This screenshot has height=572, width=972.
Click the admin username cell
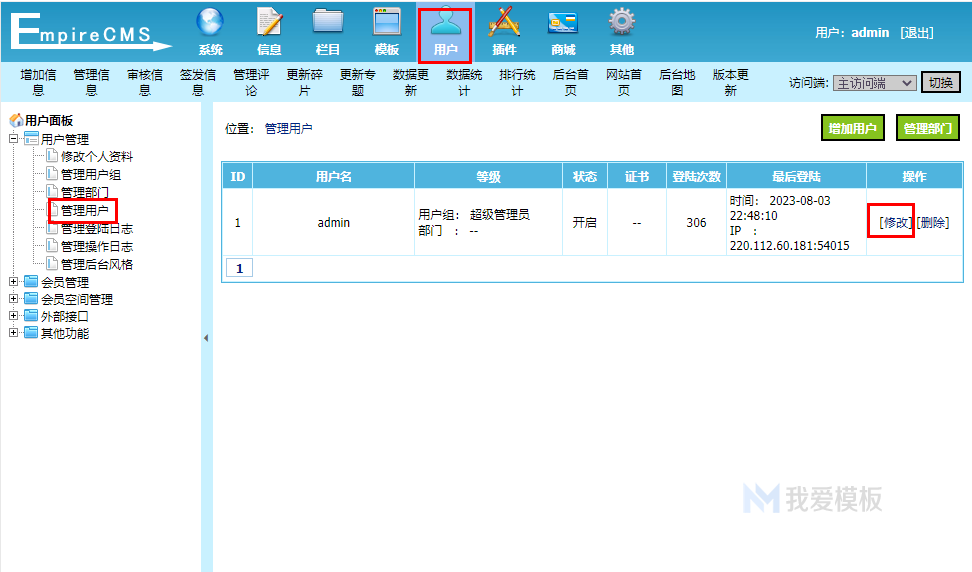(x=334, y=222)
